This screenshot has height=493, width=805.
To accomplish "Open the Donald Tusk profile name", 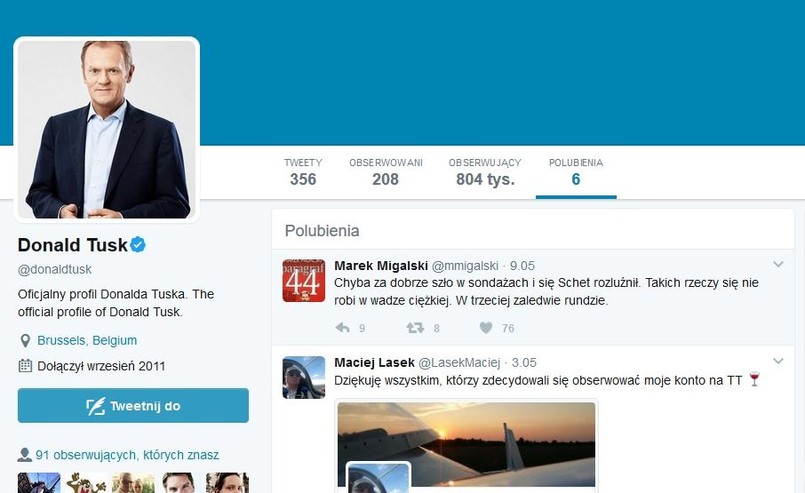I will pyautogui.click(x=72, y=245).
